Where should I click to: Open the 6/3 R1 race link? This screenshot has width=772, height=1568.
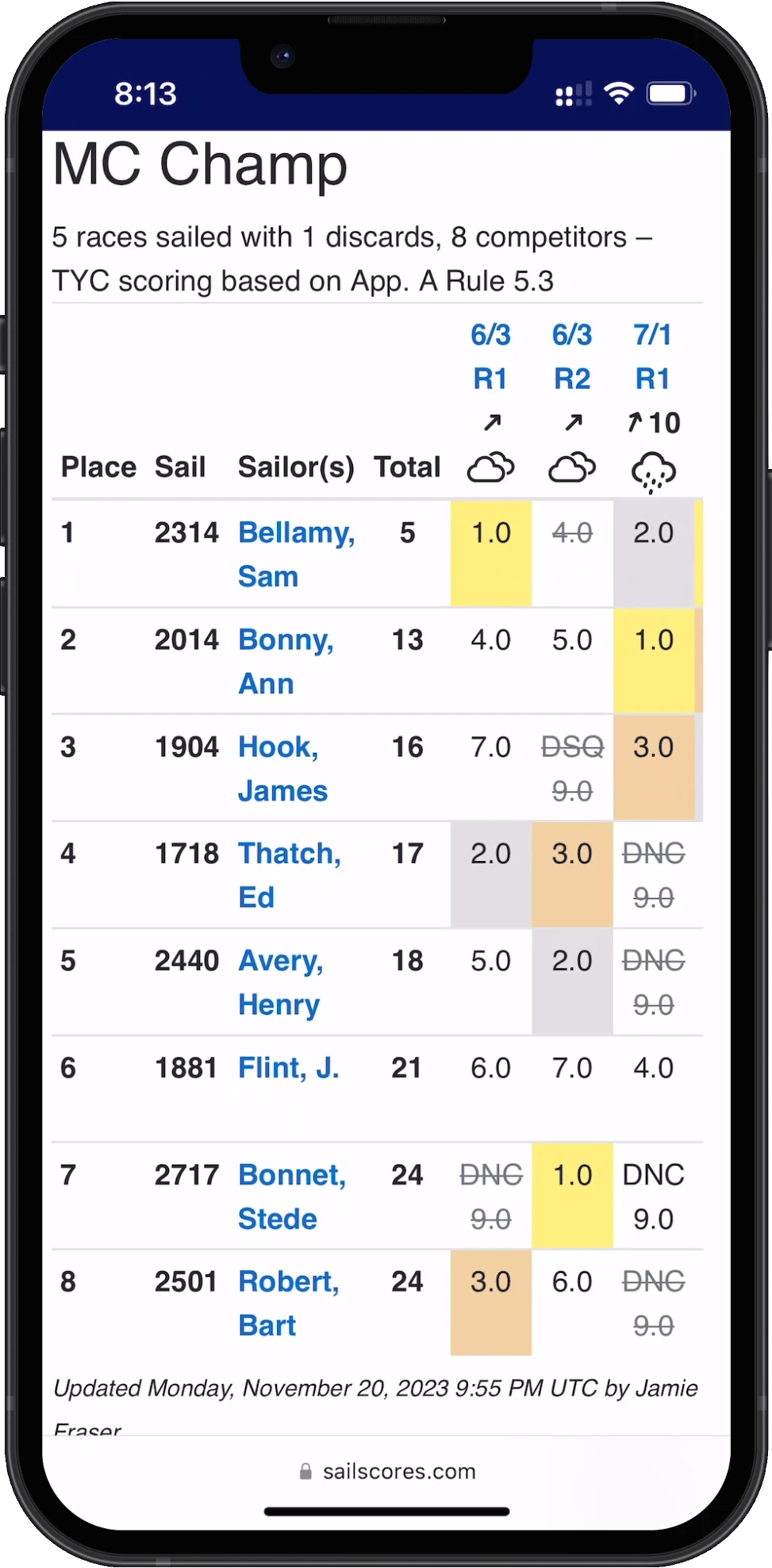pyautogui.click(x=490, y=356)
